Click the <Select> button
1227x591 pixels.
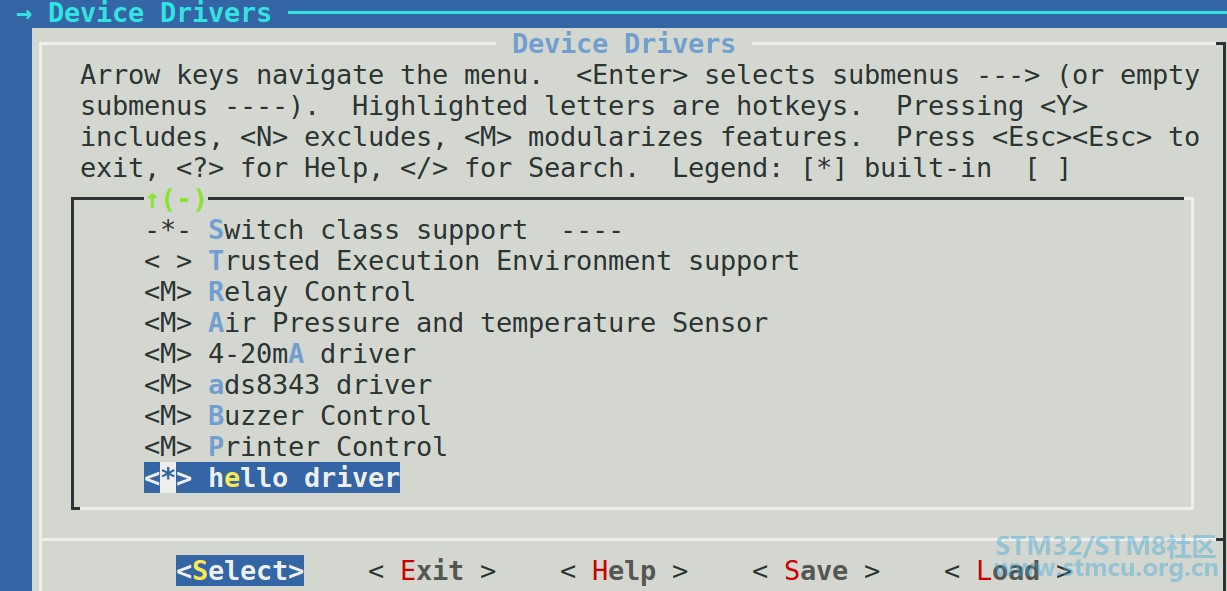[240, 571]
